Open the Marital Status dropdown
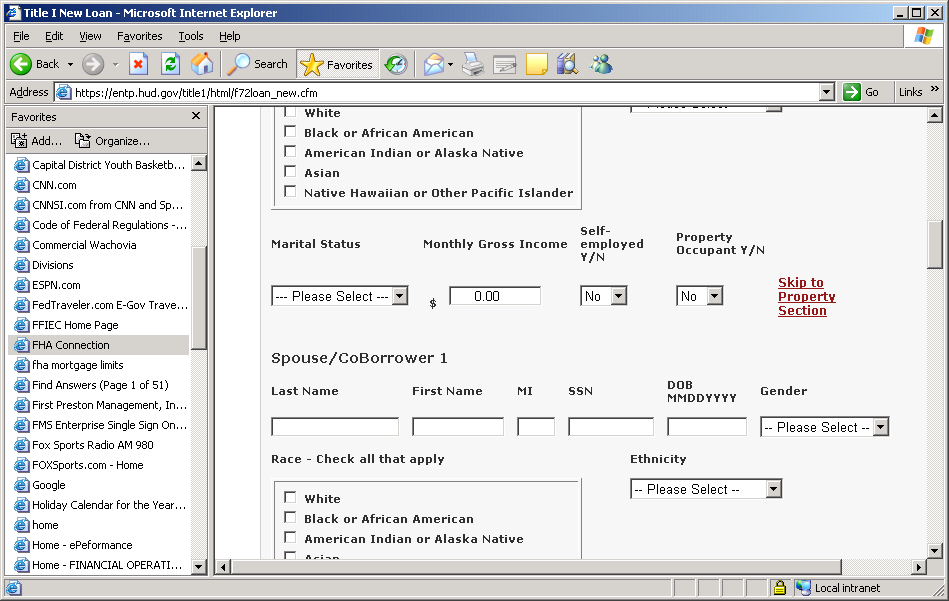Image resolution: width=949 pixels, height=601 pixels. (340, 296)
